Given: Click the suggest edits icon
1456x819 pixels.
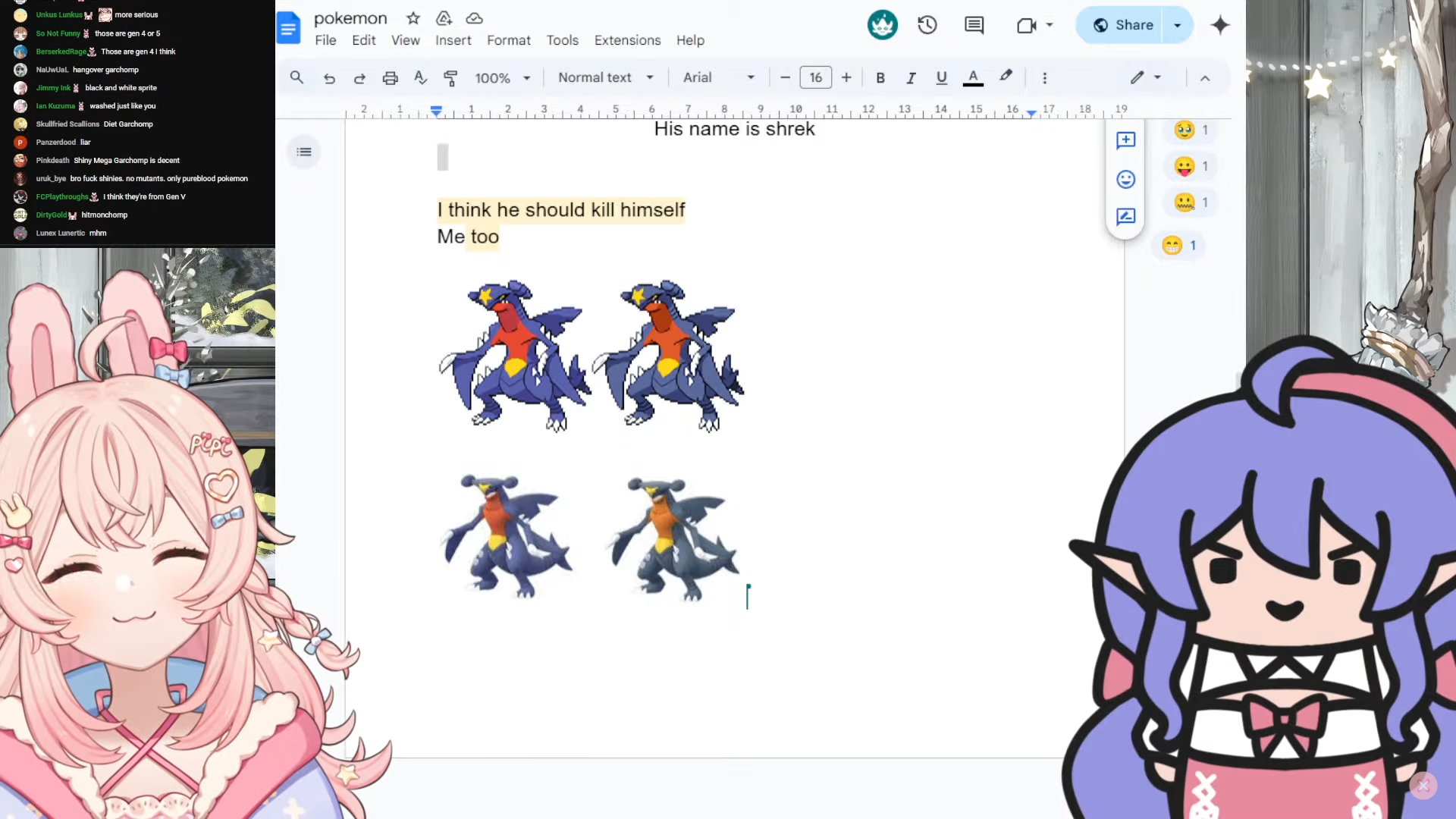Looking at the screenshot, I should [x=1125, y=217].
